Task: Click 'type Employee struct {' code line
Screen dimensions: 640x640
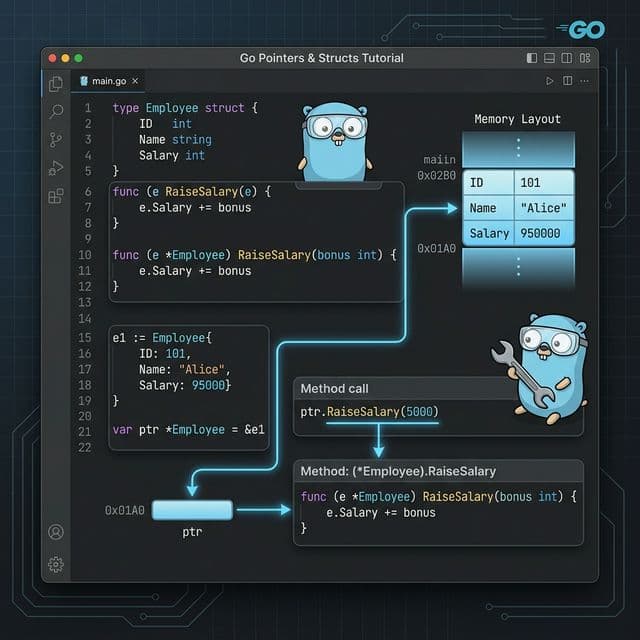Action: click(x=185, y=108)
